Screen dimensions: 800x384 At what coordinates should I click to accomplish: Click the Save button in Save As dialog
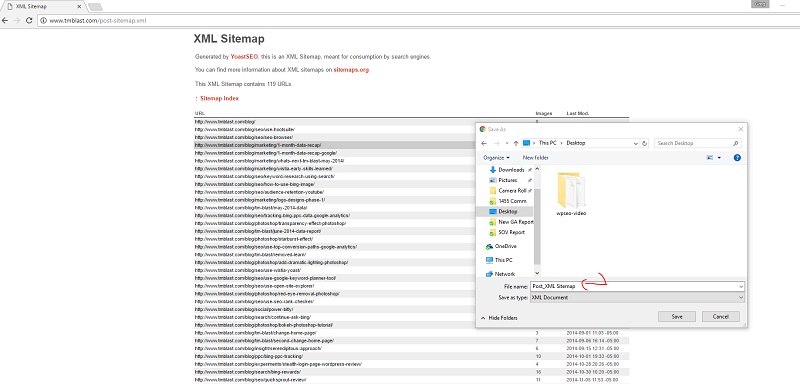point(677,317)
